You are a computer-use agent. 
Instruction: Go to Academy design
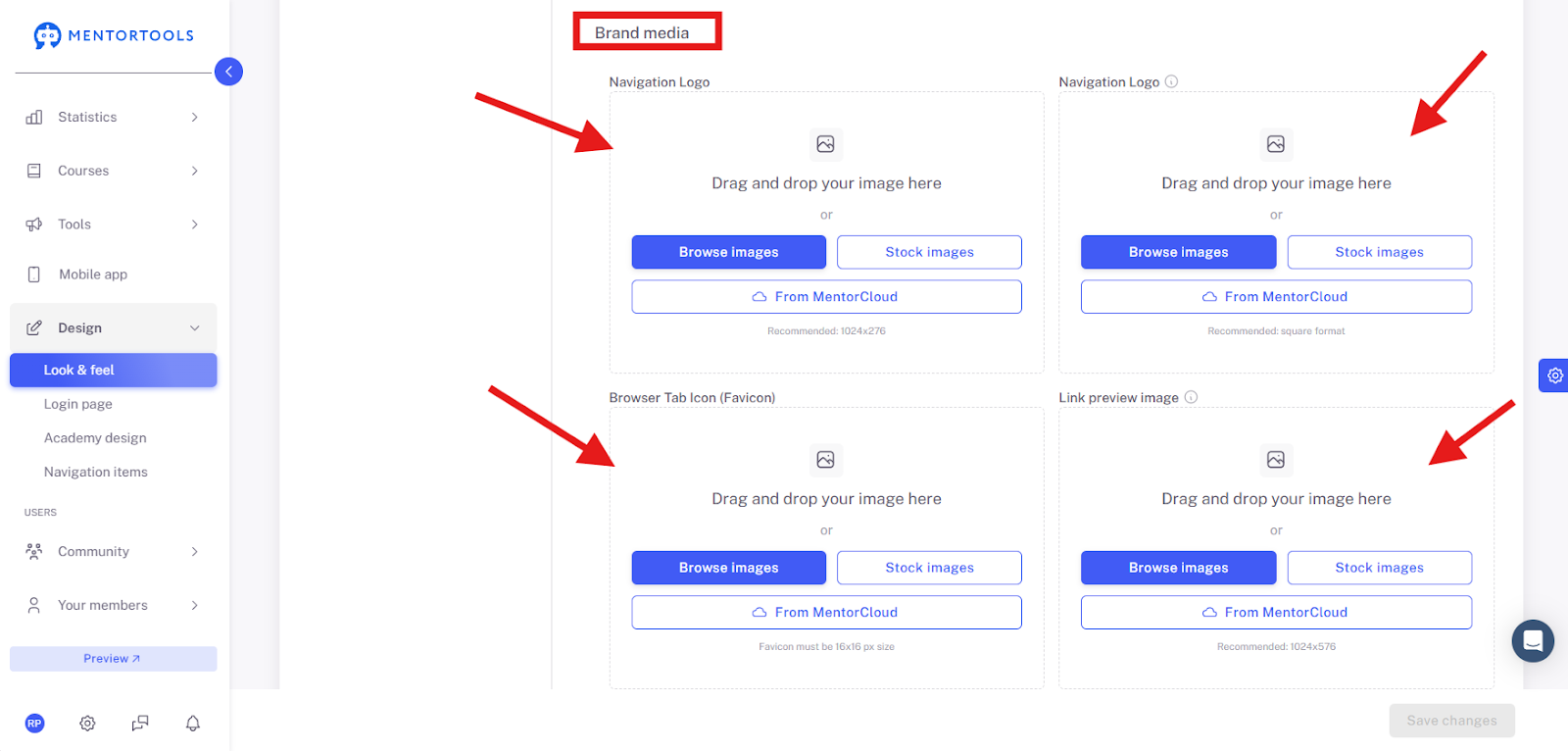[x=95, y=438]
